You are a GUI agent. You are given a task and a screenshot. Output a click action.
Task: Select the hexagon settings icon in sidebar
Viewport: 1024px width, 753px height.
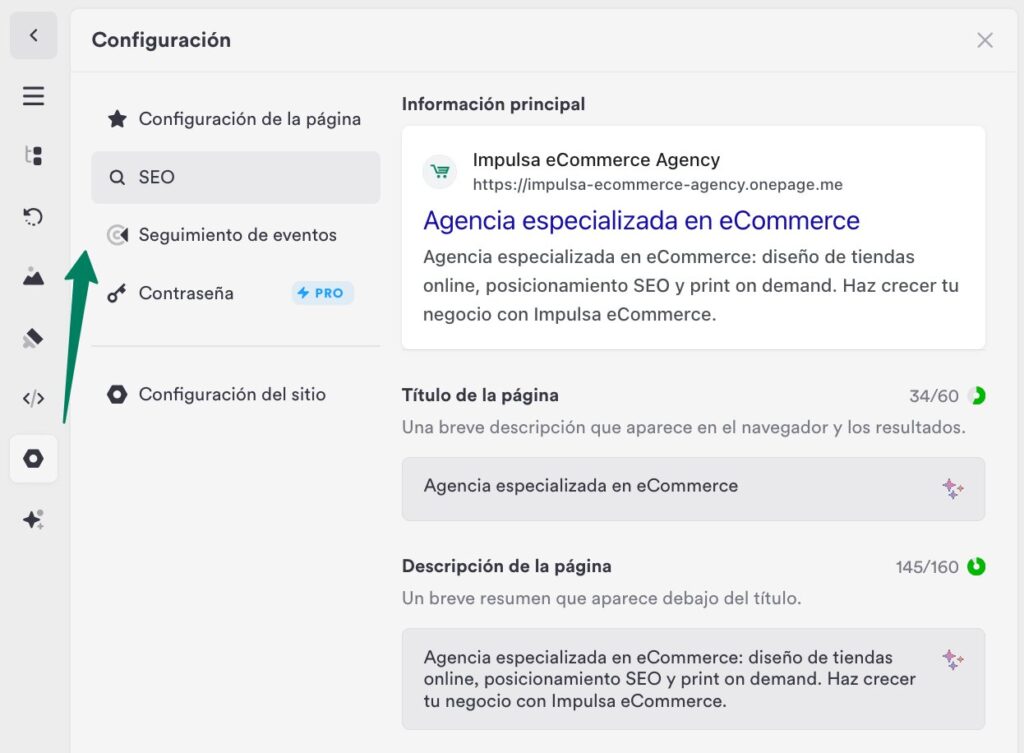point(33,458)
